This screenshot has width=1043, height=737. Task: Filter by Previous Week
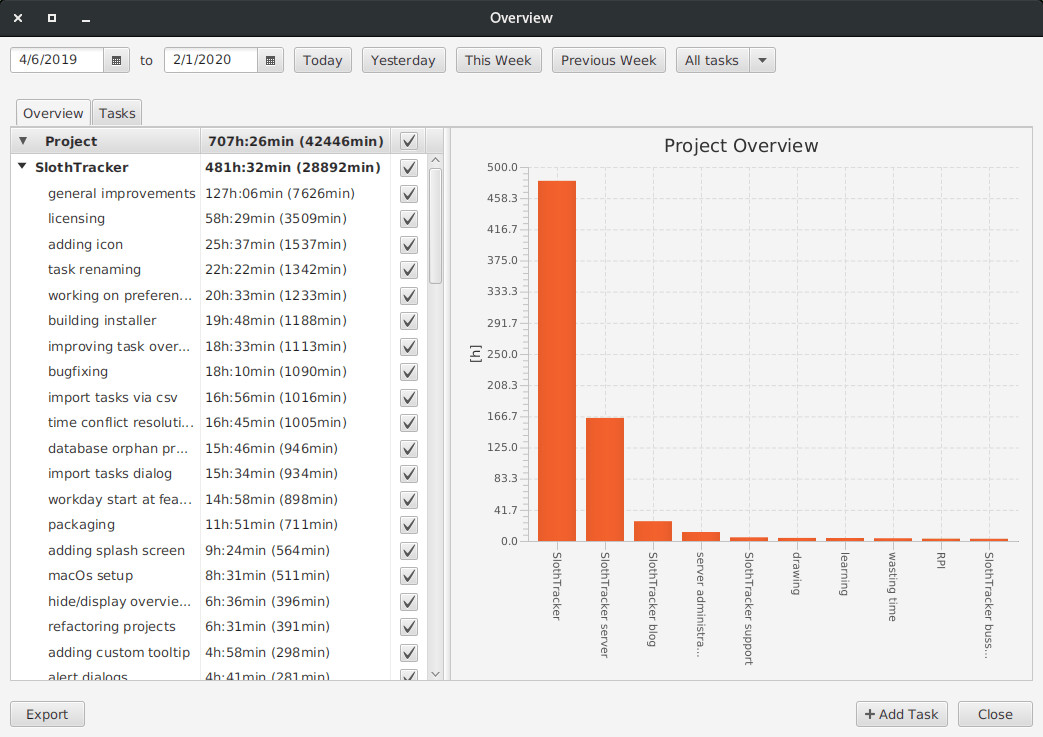(x=609, y=61)
